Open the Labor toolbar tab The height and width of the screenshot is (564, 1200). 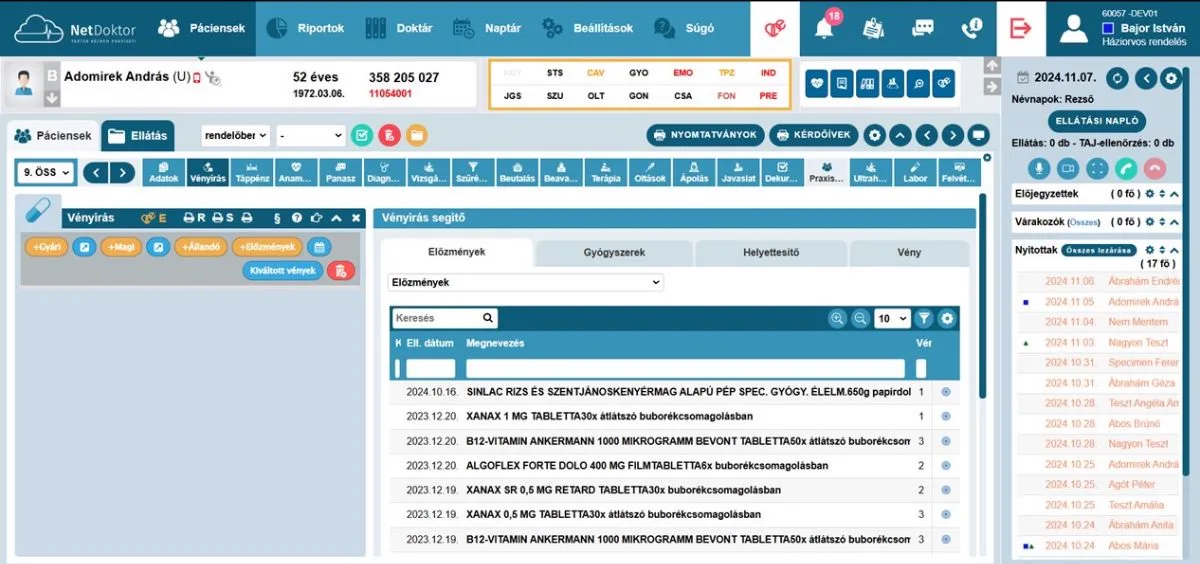(x=915, y=172)
